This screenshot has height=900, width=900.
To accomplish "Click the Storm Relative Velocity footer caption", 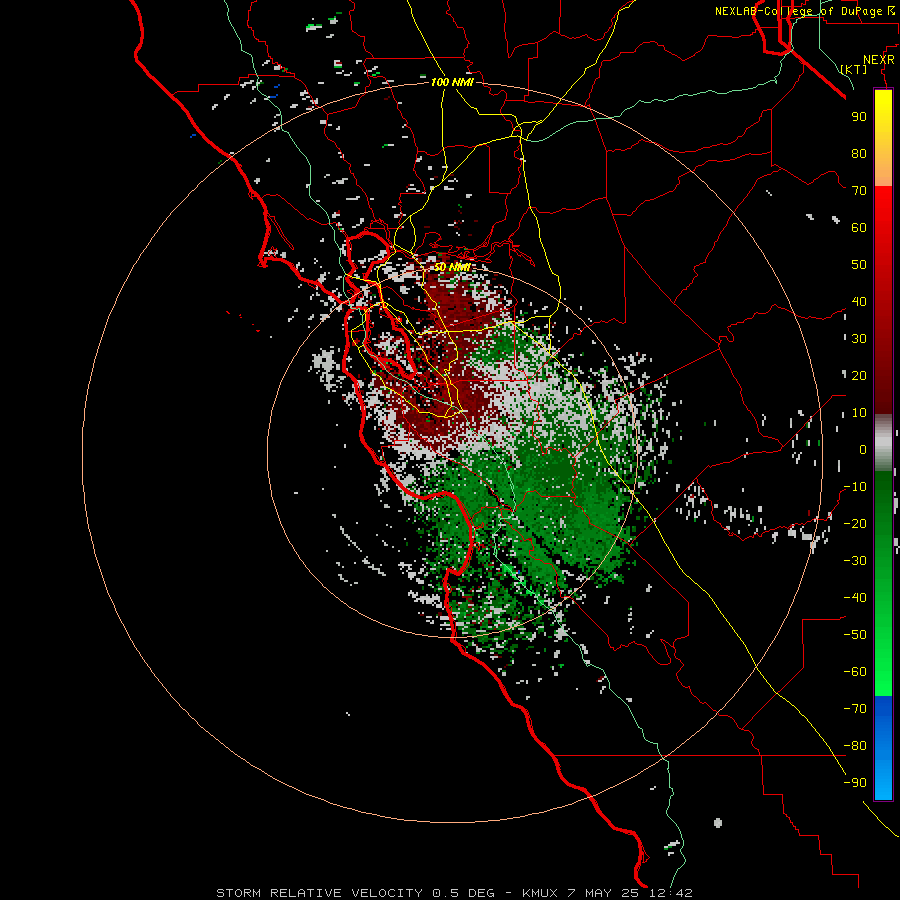I will point(454,893).
